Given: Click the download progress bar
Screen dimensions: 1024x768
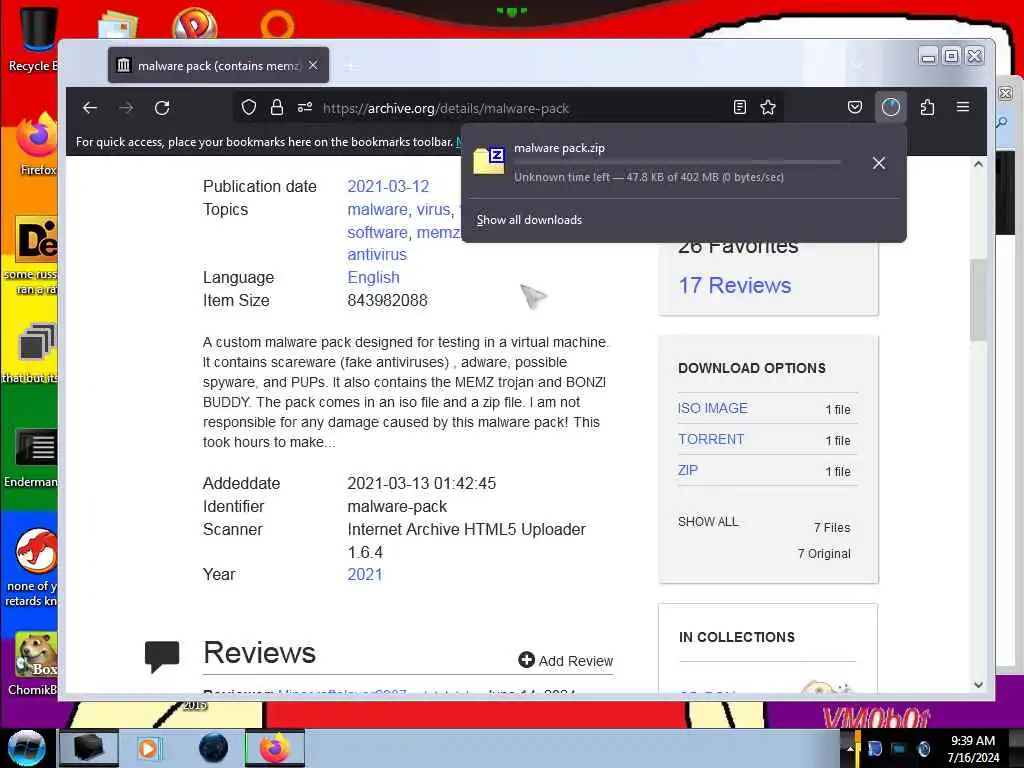Looking at the screenshot, I should tap(677, 162).
